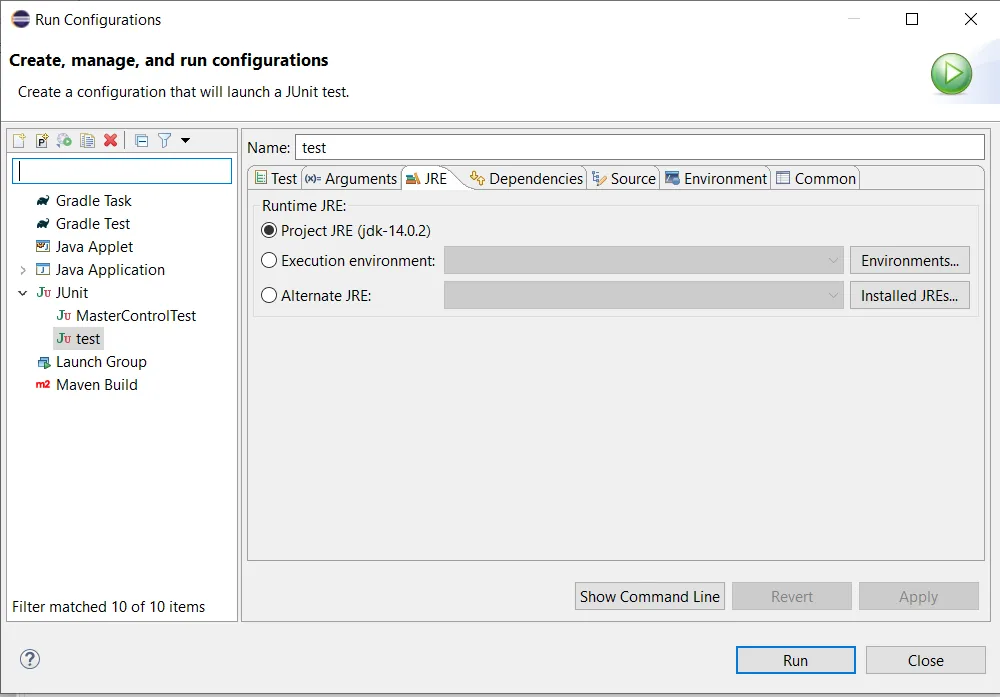Duplicate the selected launch configuration
Screen dimensions: 1000x697
pyautogui.click(x=86, y=140)
